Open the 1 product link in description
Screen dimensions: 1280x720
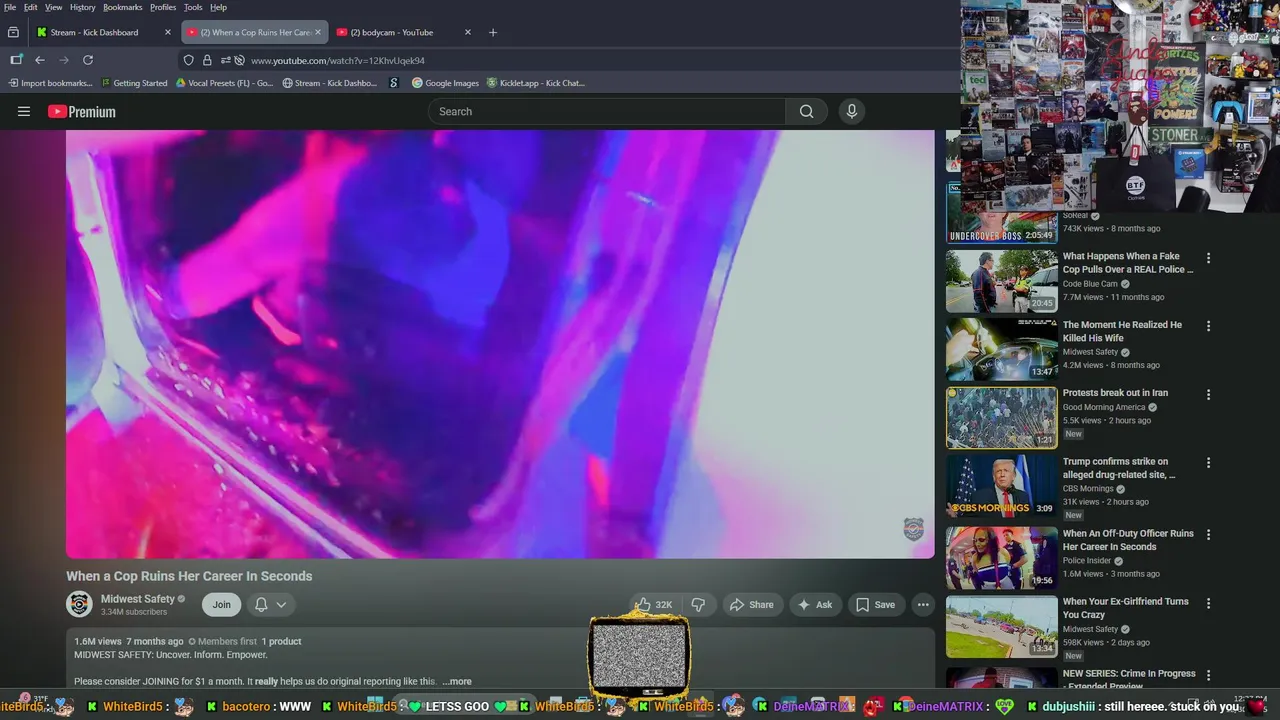pos(281,642)
